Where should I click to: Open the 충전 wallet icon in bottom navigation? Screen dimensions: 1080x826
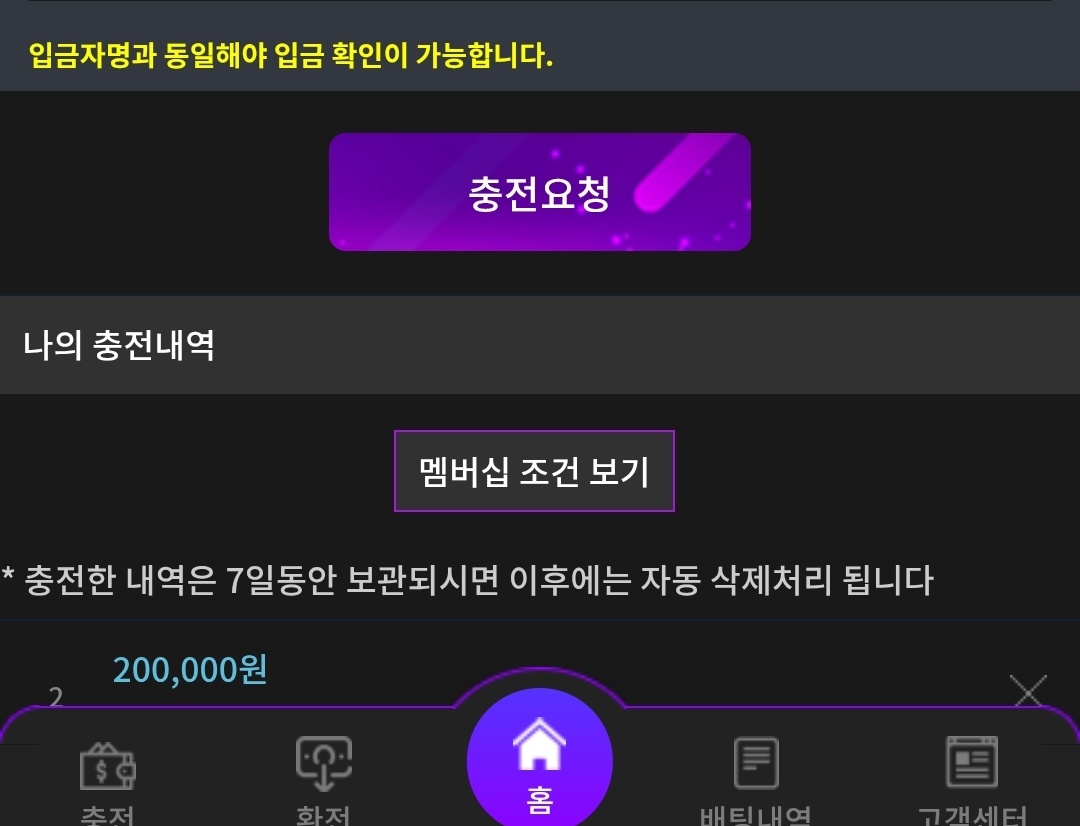click(107, 765)
